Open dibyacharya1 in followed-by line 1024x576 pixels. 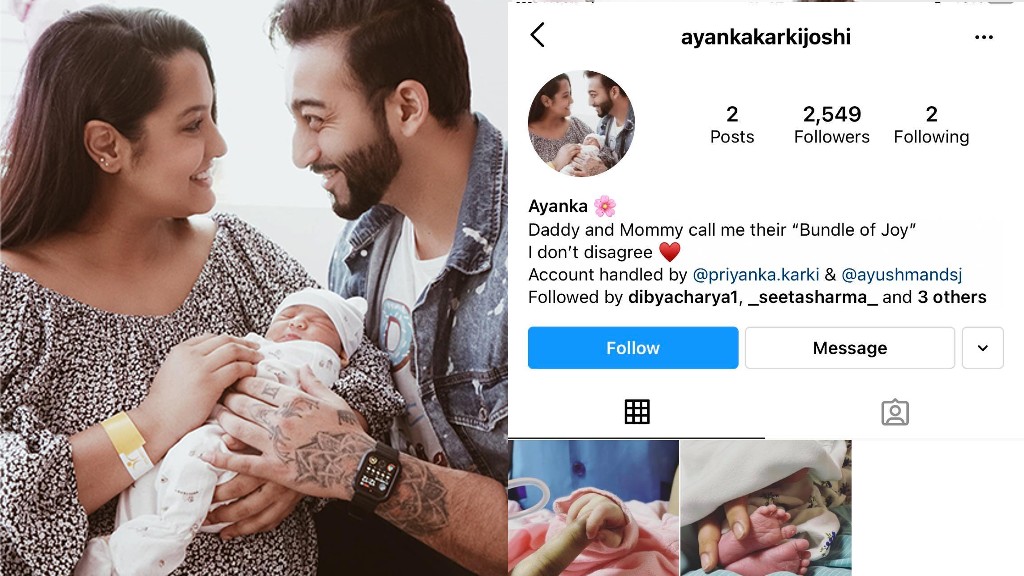click(682, 297)
